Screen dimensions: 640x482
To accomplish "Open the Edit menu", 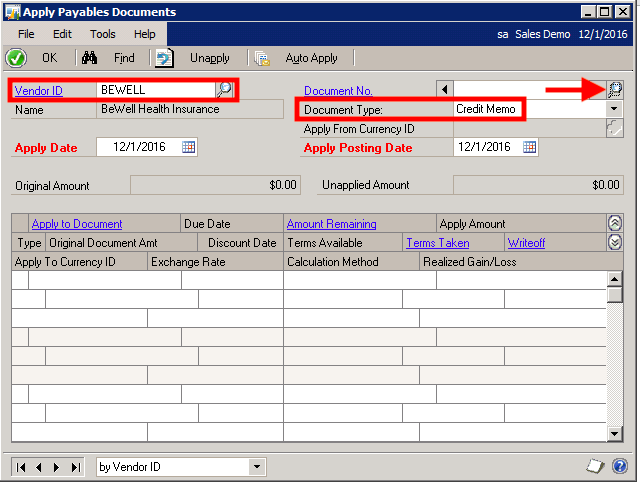I will (x=62, y=34).
